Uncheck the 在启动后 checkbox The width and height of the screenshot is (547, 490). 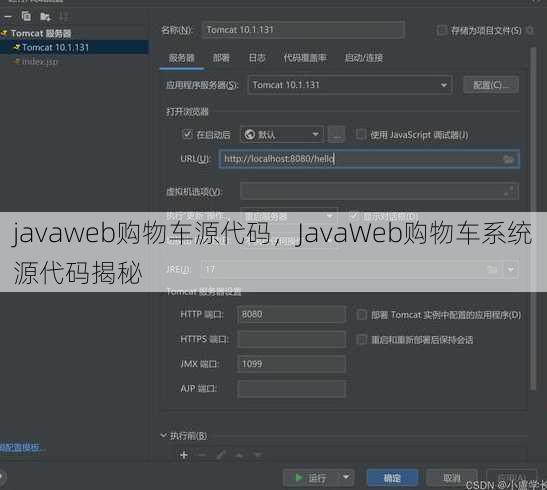[187, 134]
